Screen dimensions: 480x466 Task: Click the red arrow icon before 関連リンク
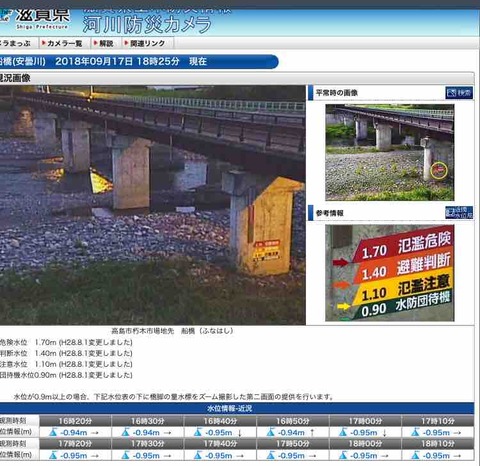click(126, 43)
